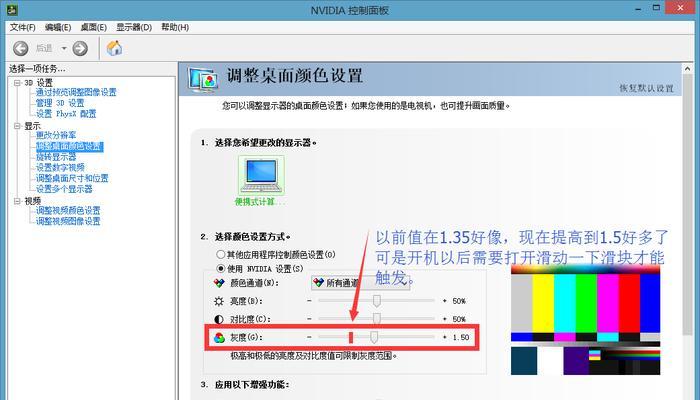This screenshot has height=400, width=700.
Task: Open 通过预览调整图像设置 task
Action: pyautogui.click(x=76, y=92)
